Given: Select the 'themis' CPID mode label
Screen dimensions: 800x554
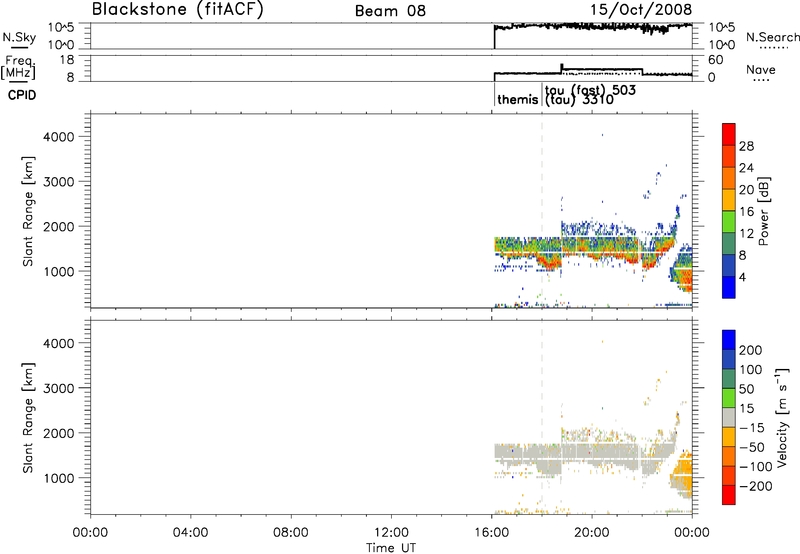Looking at the screenshot, I should click(517, 99).
